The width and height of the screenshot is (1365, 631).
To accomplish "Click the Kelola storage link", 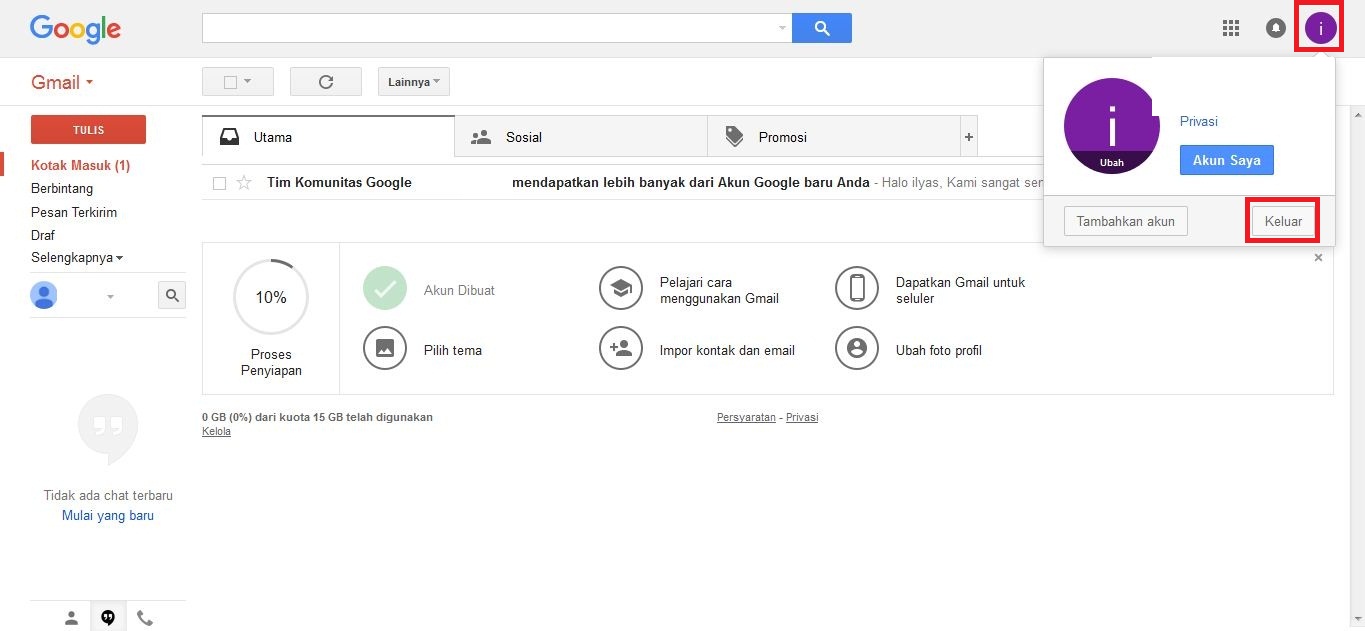I will click(216, 432).
